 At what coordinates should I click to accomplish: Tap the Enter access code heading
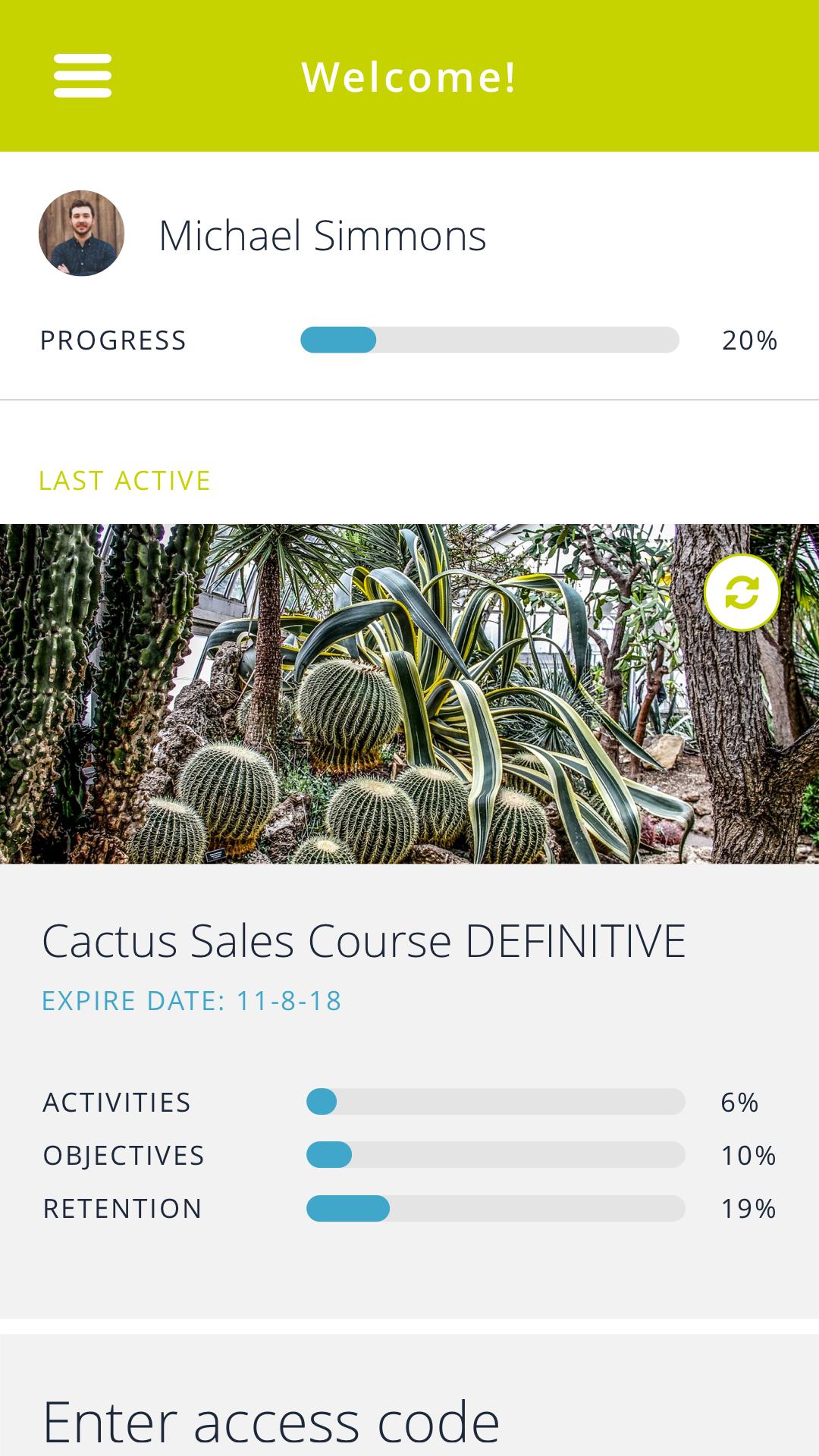click(271, 1421)
